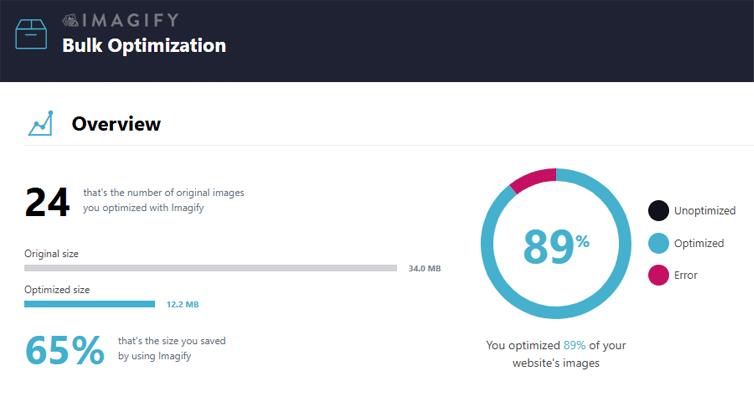
Task: Click the blue 89% link in caption
Action: [574, 345]
